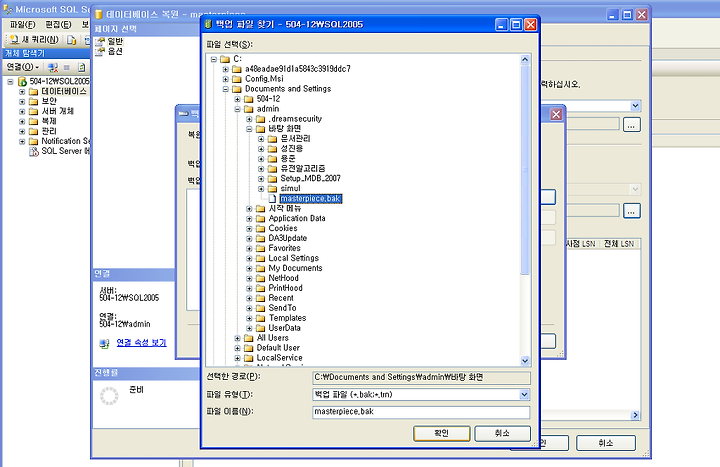Click the Connect (연결) dropdown in Object Explorer
The width and height of the screenshot is (720, 467).
pyautogui.click(x=23, y=67)
